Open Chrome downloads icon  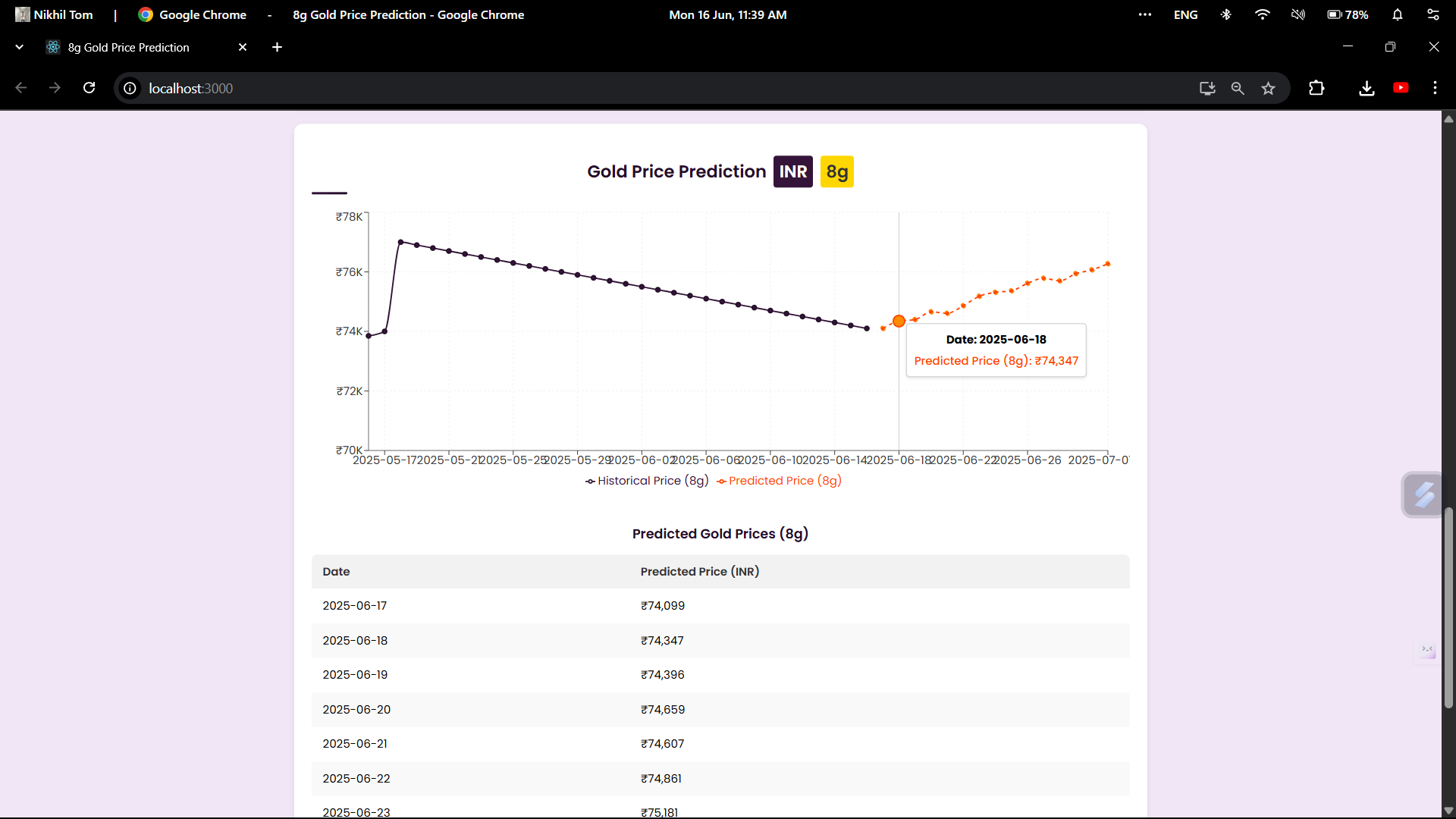pos(1367,89)
